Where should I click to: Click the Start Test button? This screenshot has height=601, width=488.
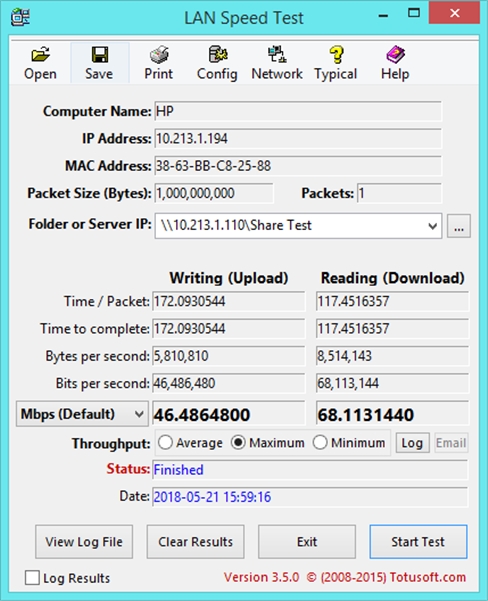tap(418, 542)
